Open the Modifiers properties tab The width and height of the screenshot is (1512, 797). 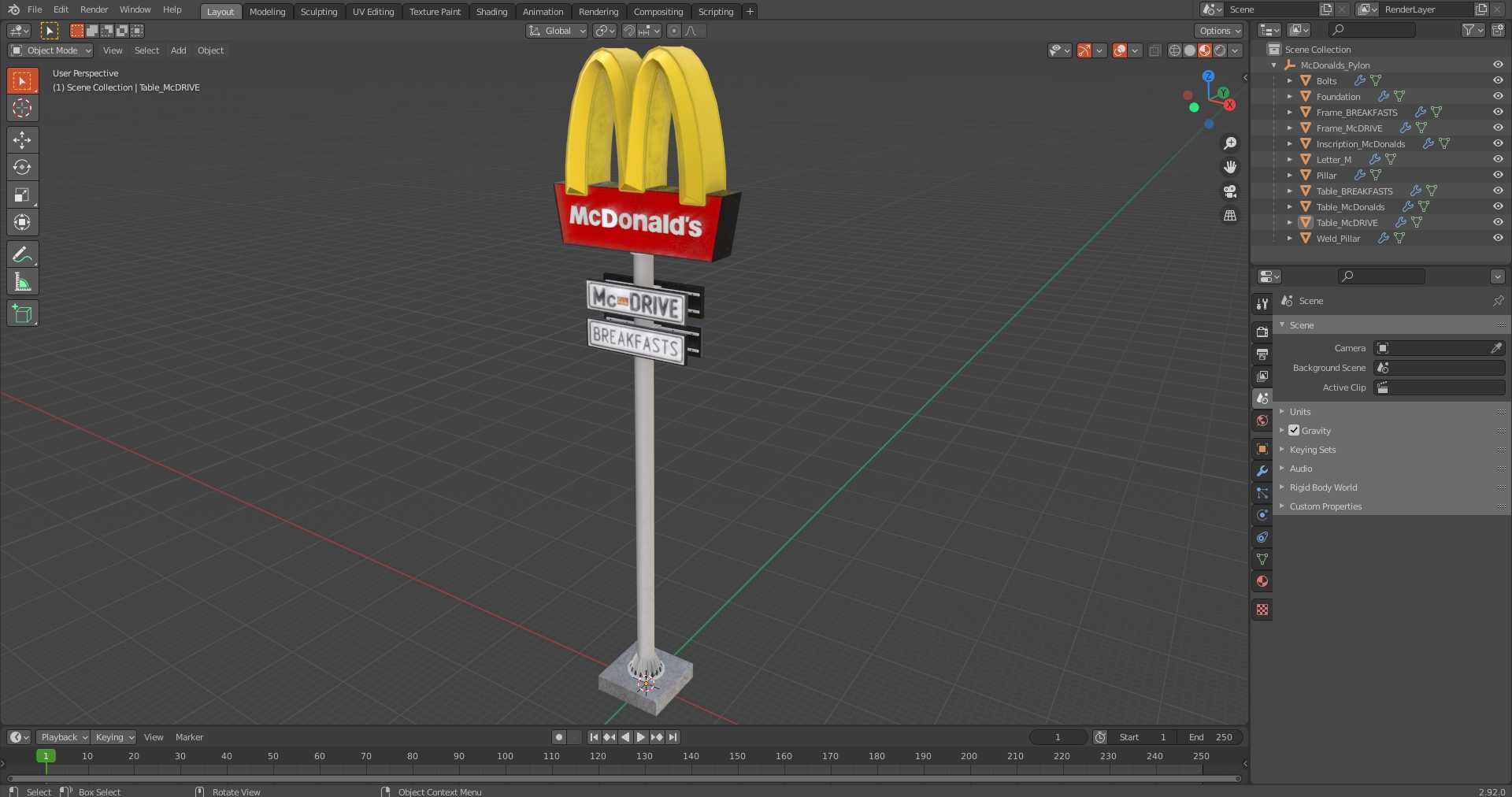click(1262, 471)
